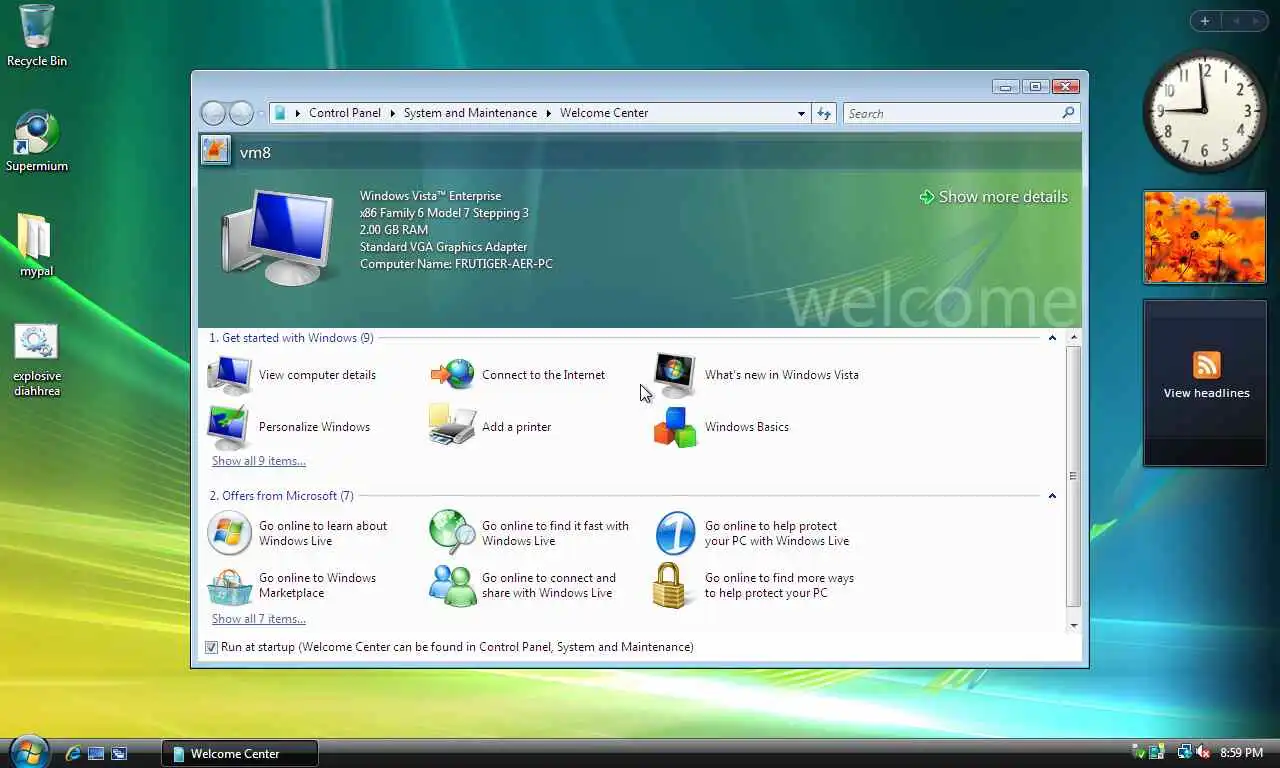Open the address bar history dropdown

(801, 113)
